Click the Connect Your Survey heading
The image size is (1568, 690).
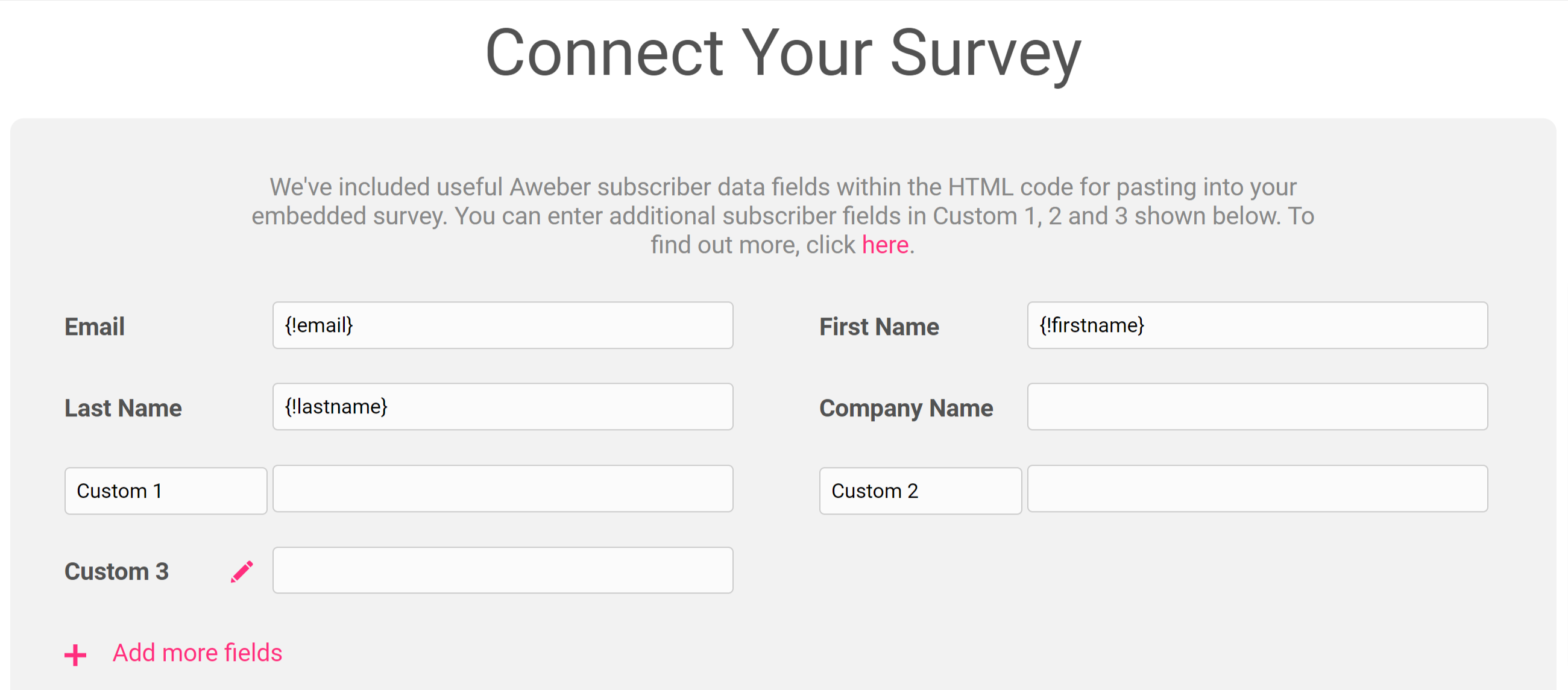click(x=783, y=54)
